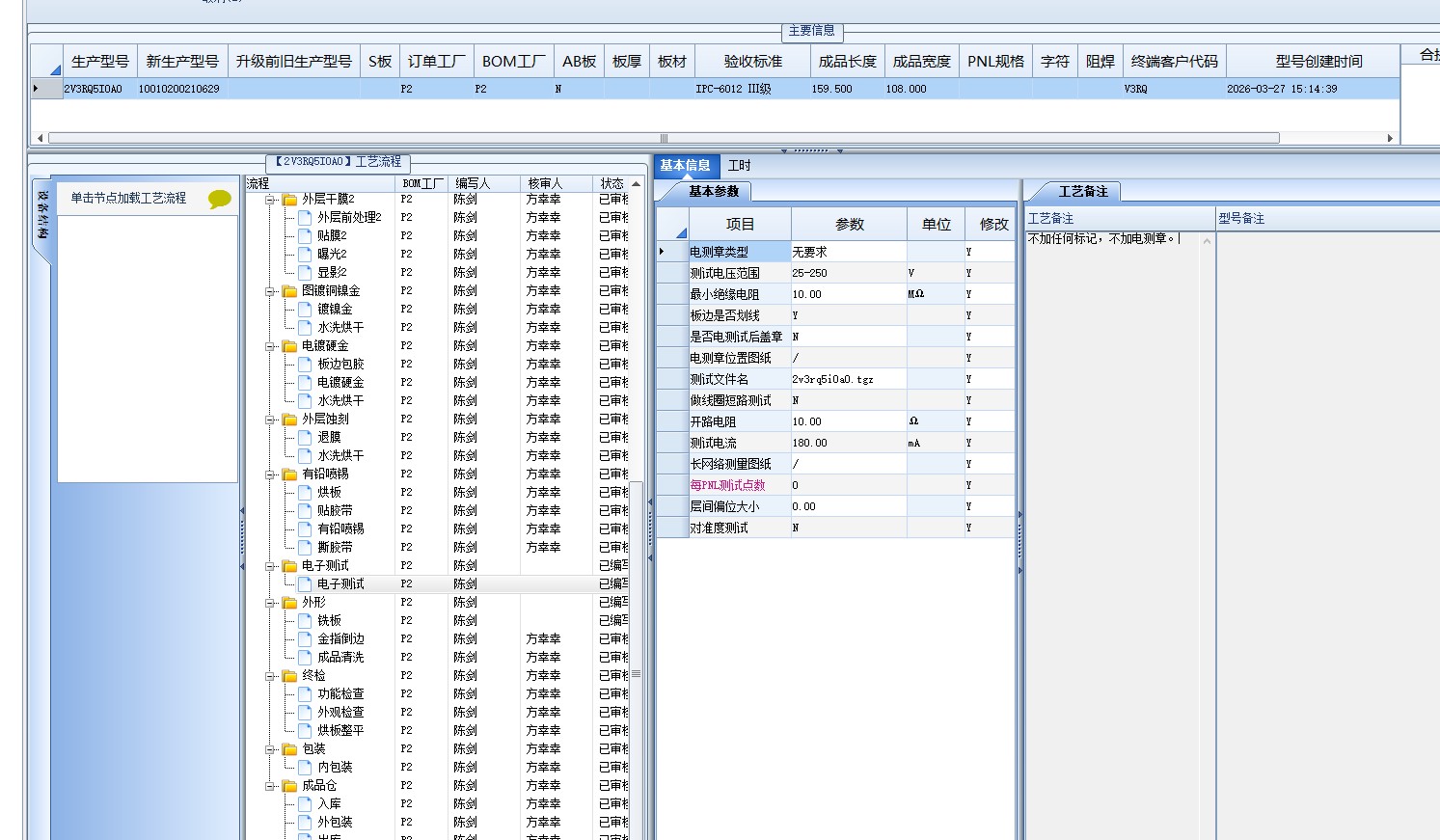Click the 铣板 document icon

pyautogui.click(x=305, y=621)
